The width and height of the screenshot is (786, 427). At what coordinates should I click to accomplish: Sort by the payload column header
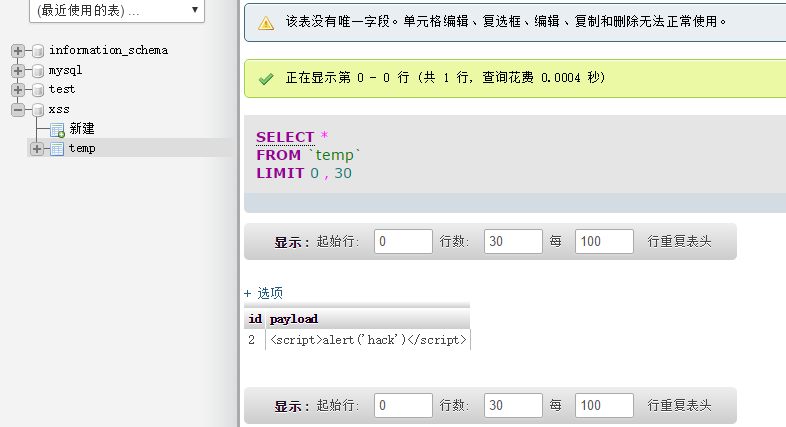[x=294, y=319]
